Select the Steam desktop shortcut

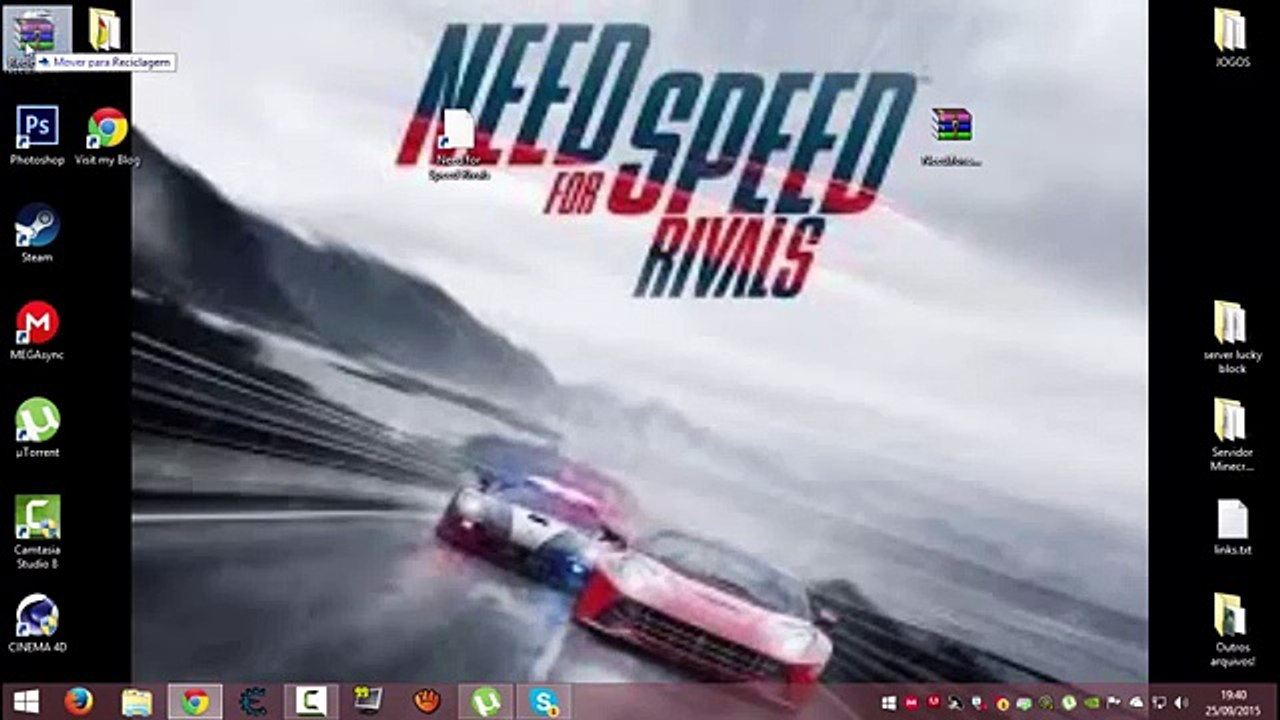[37, 233]
